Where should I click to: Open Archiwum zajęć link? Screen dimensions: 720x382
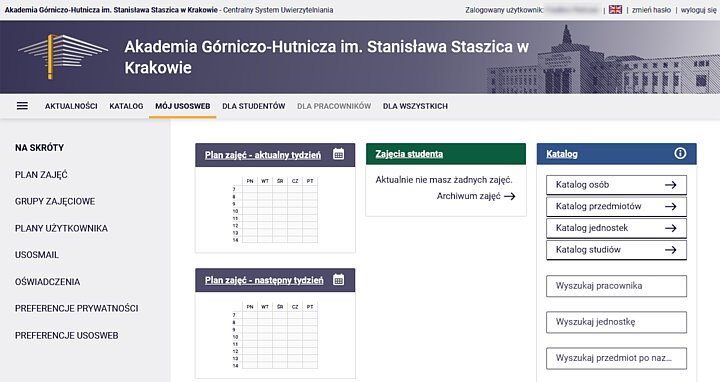tap(468, 196)
